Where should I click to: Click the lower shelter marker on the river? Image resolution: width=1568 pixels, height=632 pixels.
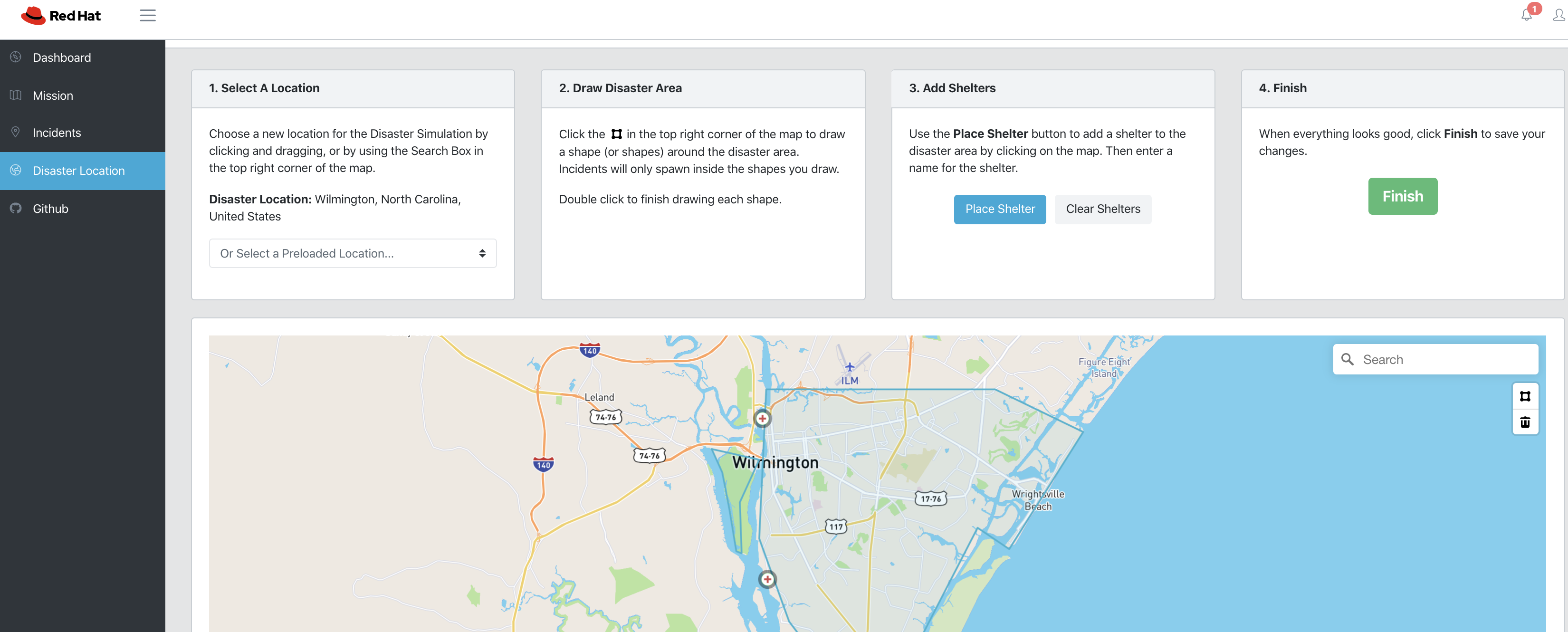767,579
